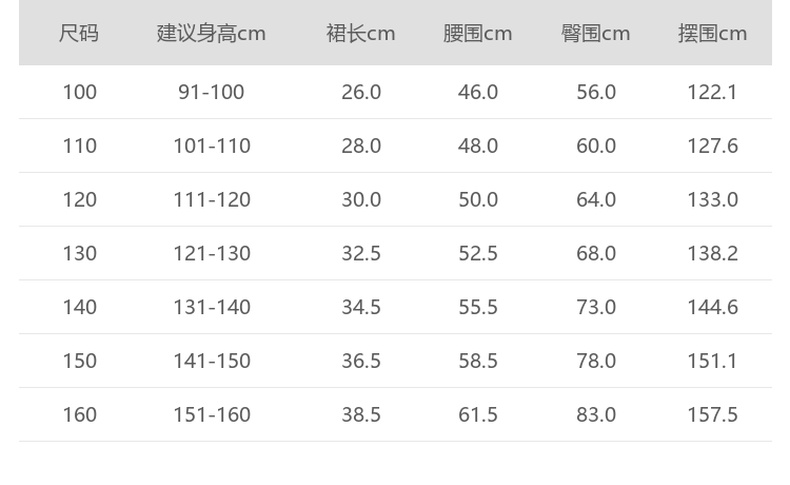The height and width of the screenshot is (485, 790).
Task: Click the 尺码 column header
Action: coord(79,34)
